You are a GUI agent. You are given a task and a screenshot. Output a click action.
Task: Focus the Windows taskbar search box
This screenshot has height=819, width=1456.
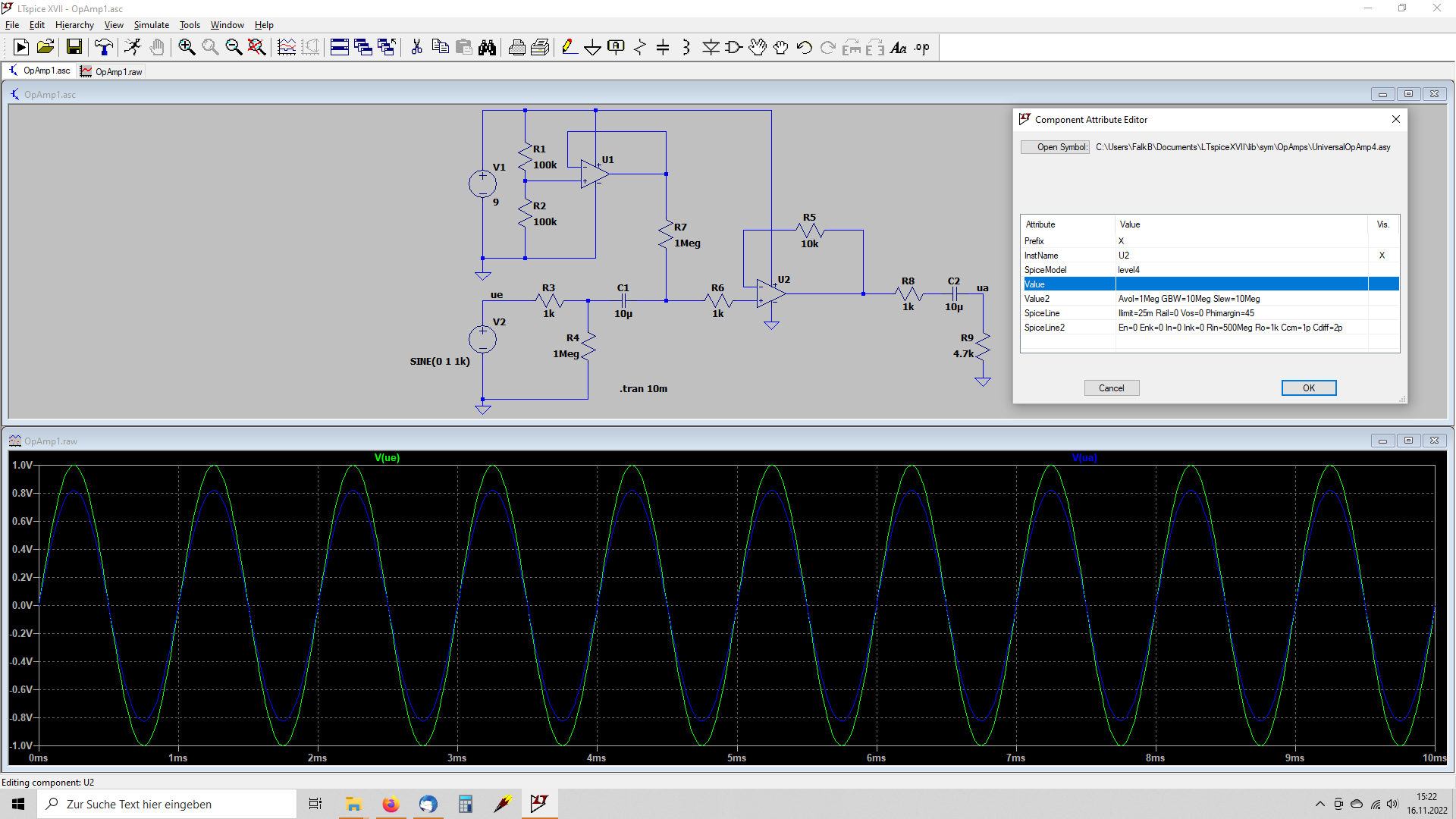[x=167, y=804]
